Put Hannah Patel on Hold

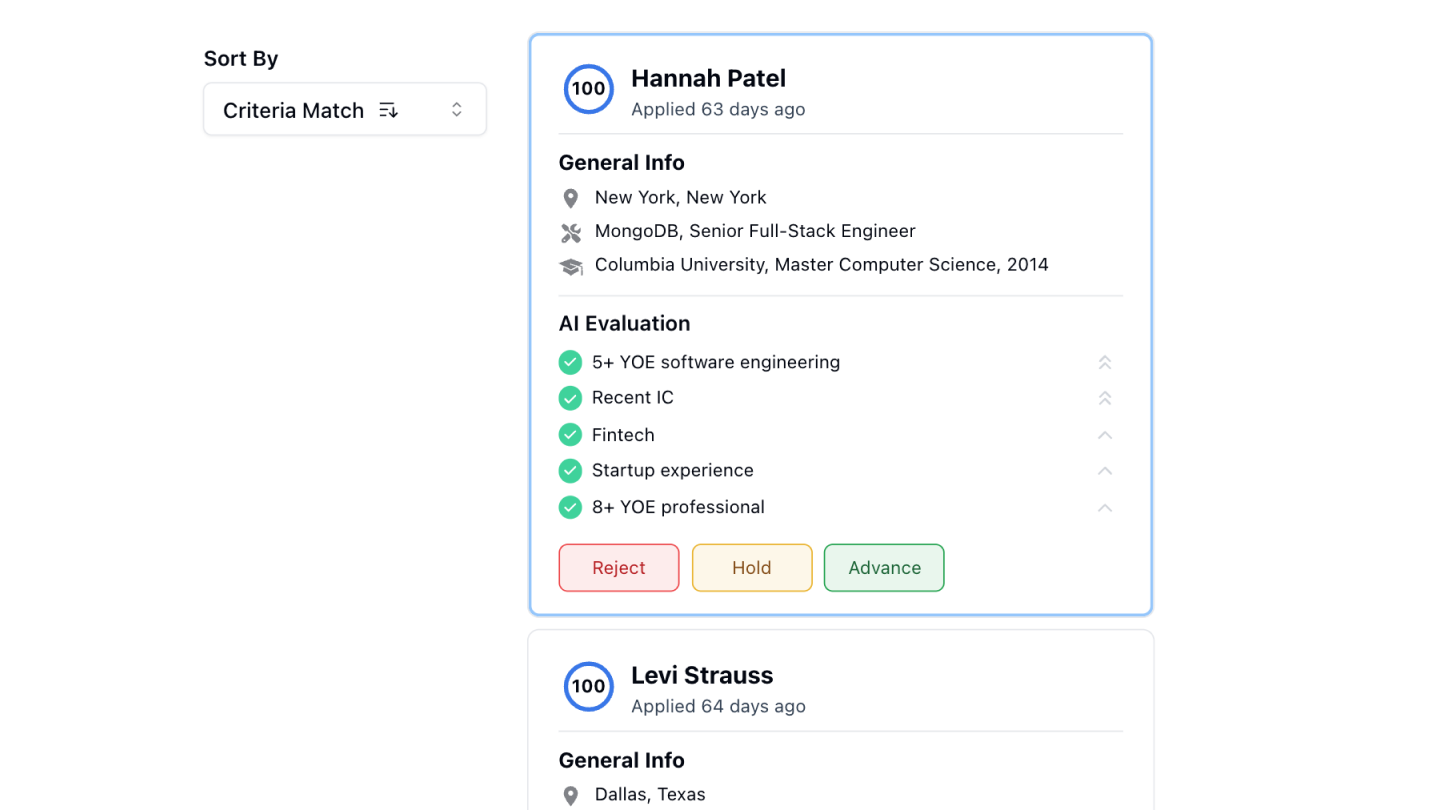pos(751,568)
